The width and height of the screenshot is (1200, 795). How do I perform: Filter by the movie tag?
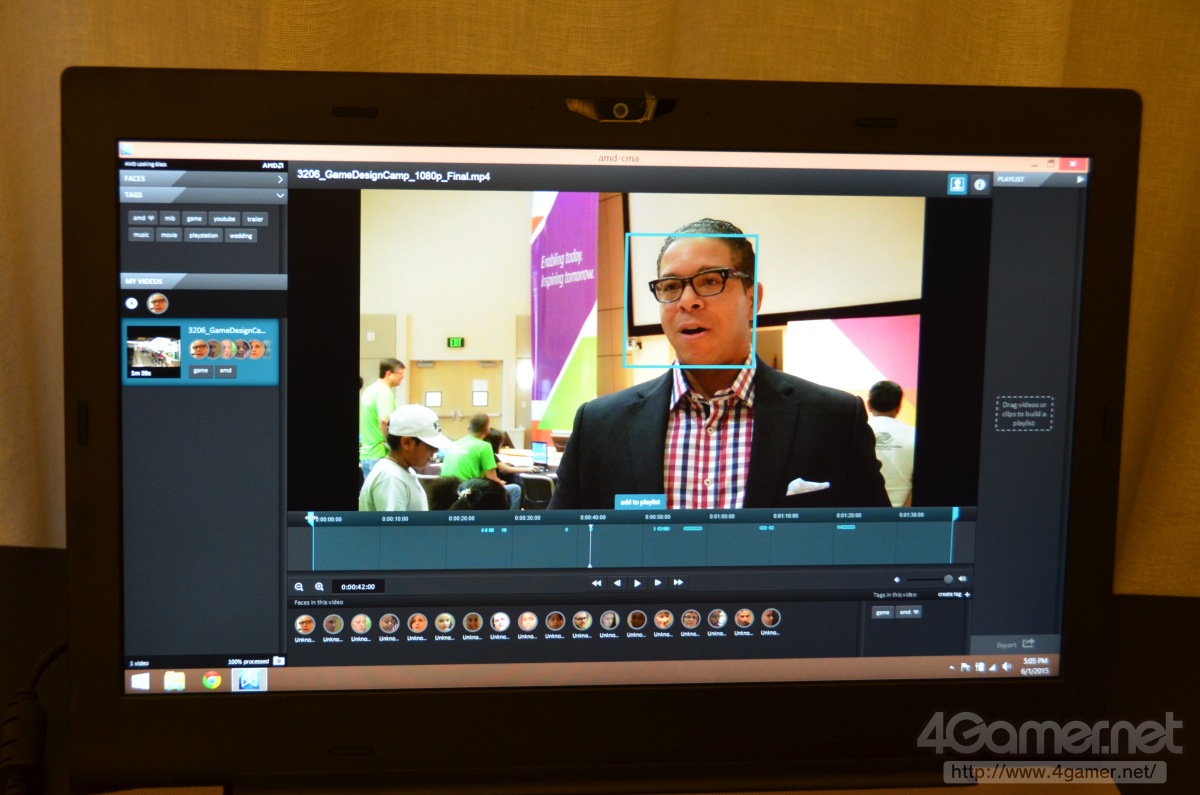click(168, 236)
